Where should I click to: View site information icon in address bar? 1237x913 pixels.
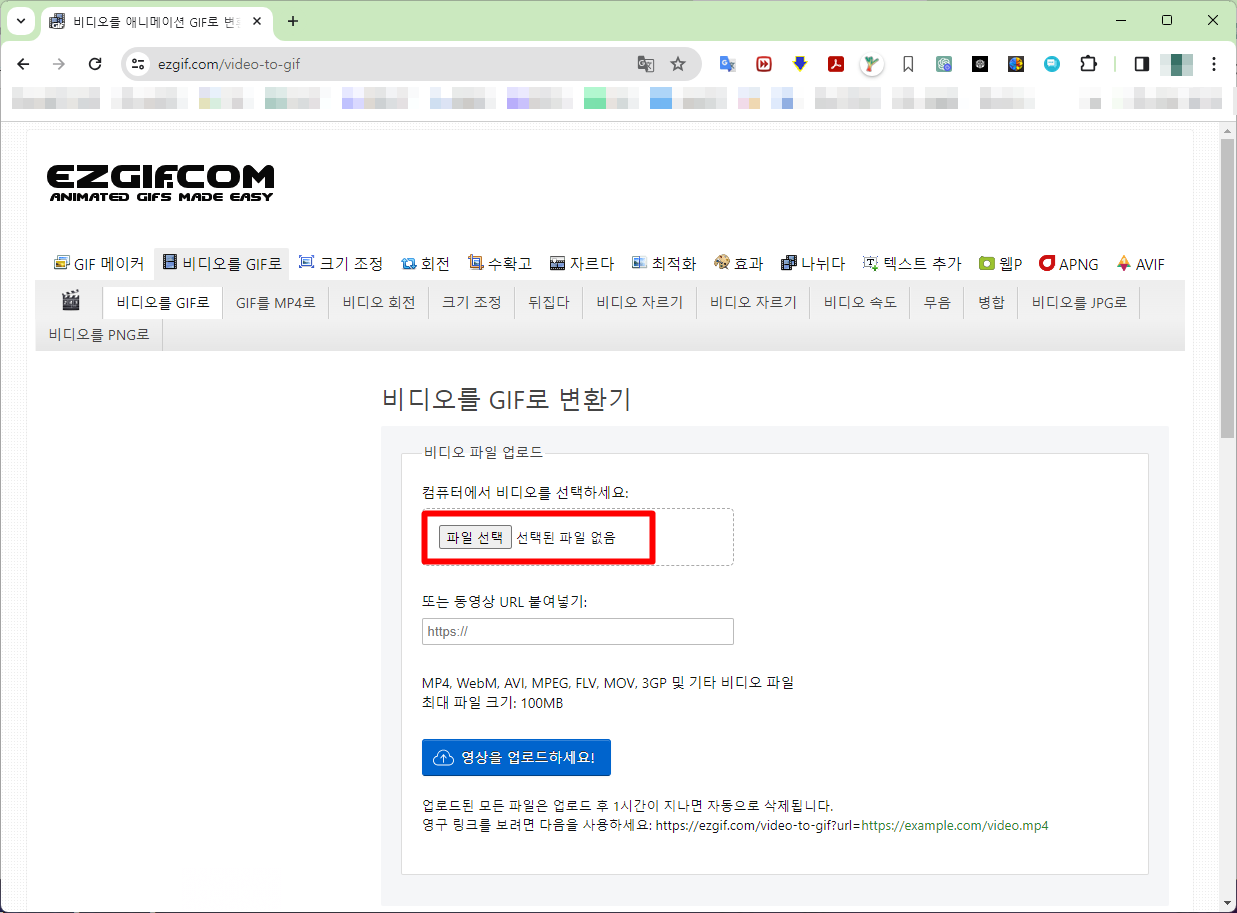(139, 64)
